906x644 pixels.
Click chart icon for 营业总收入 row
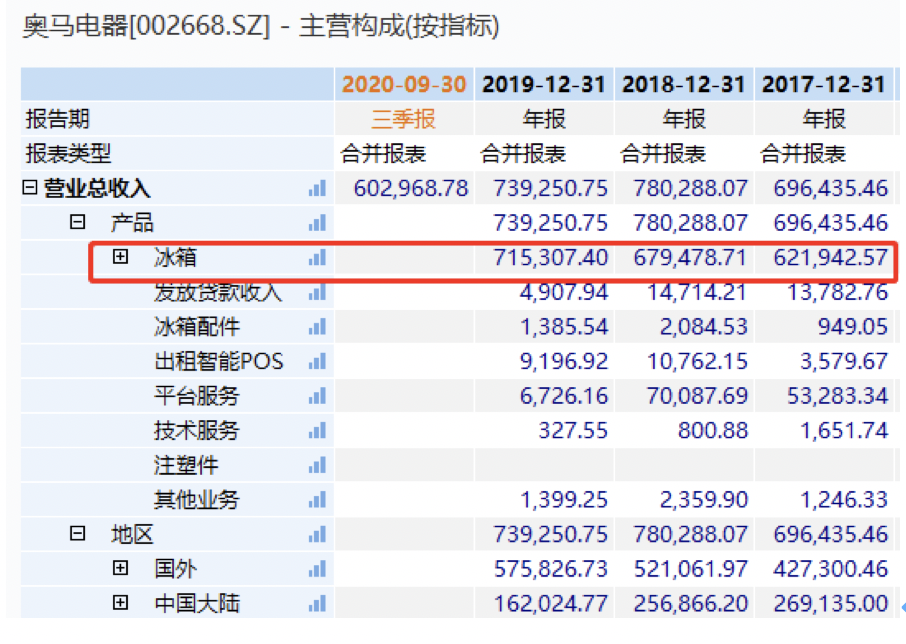click(317, 188)
